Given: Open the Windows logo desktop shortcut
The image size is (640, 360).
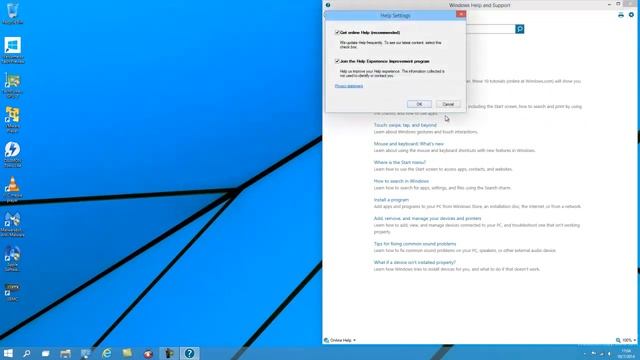Looking at the screenshot, I should coord(13,50).
